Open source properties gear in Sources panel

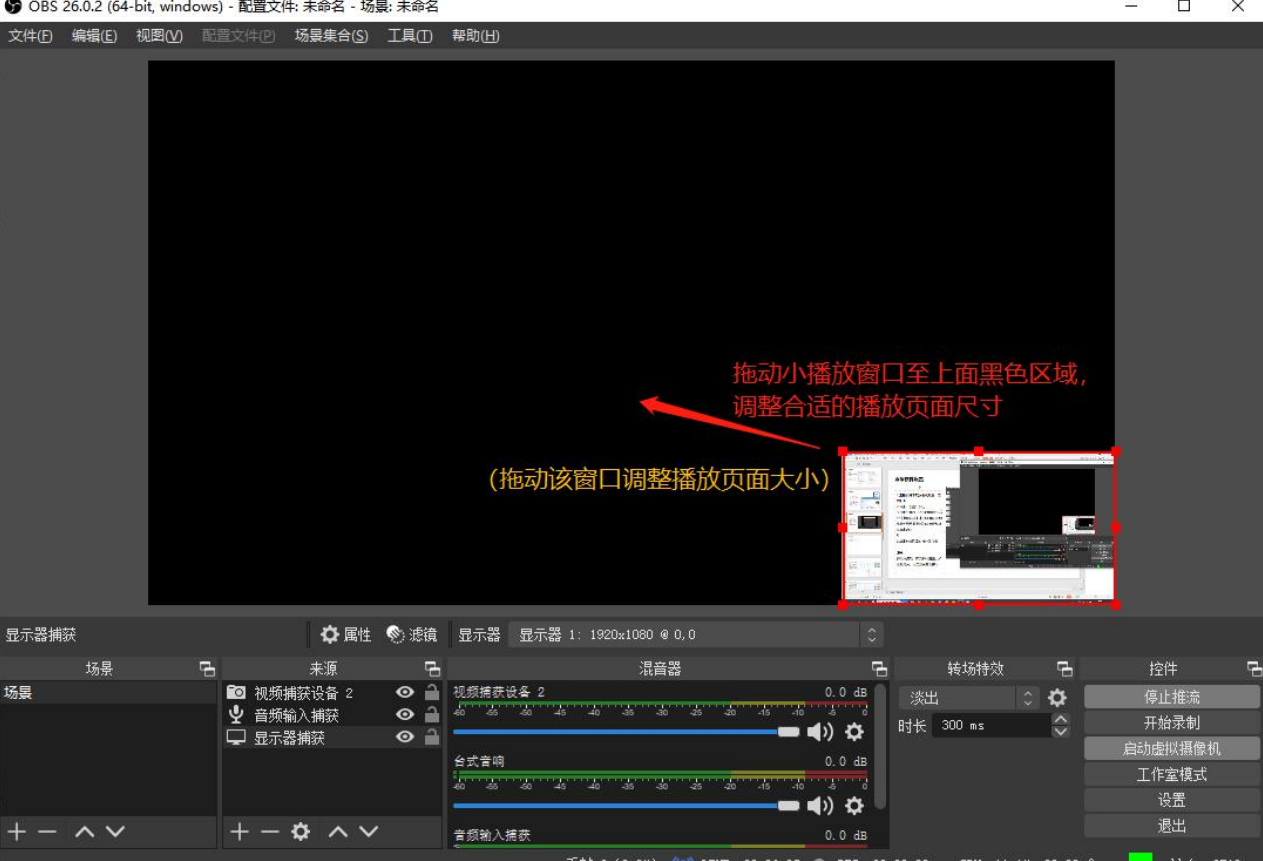pyautogui.click(x=300, y=832)
